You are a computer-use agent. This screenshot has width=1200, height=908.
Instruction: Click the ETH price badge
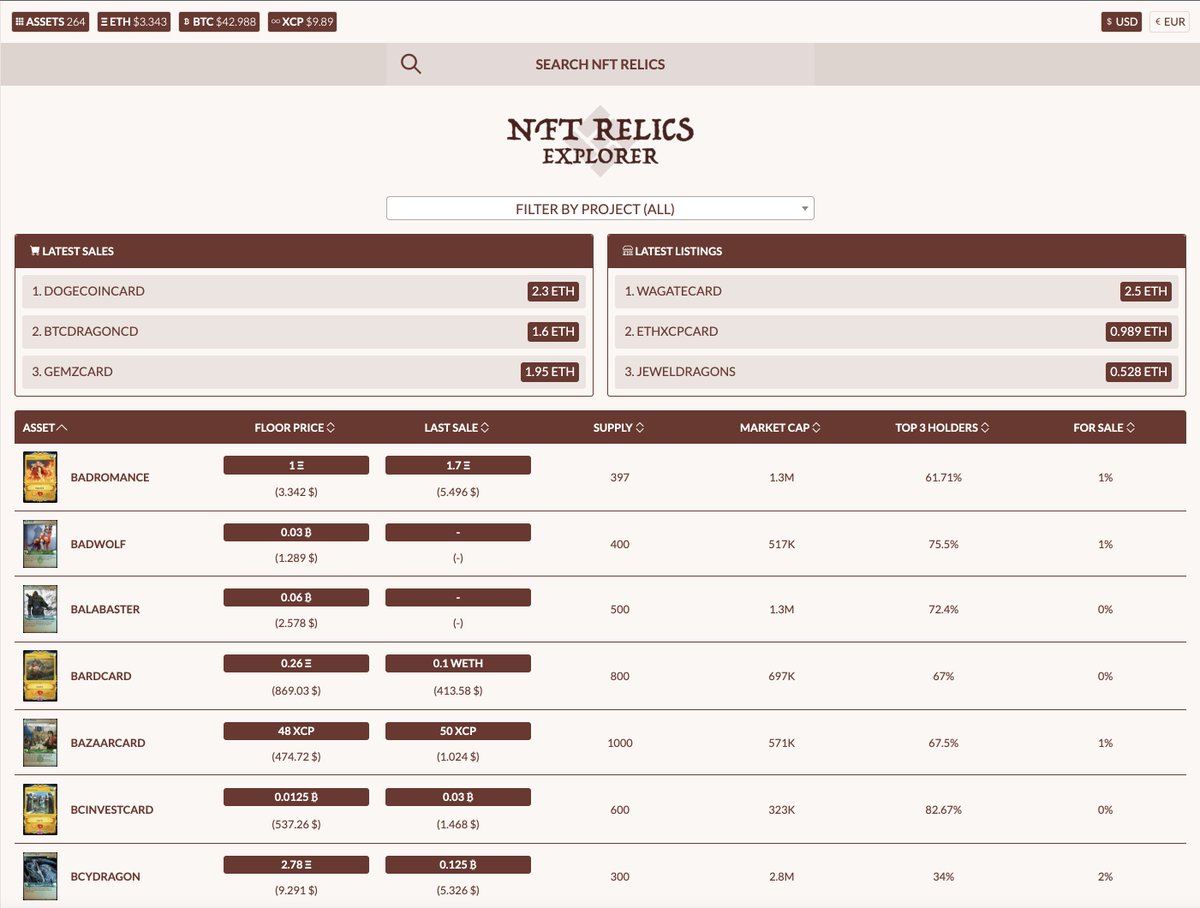134,21
